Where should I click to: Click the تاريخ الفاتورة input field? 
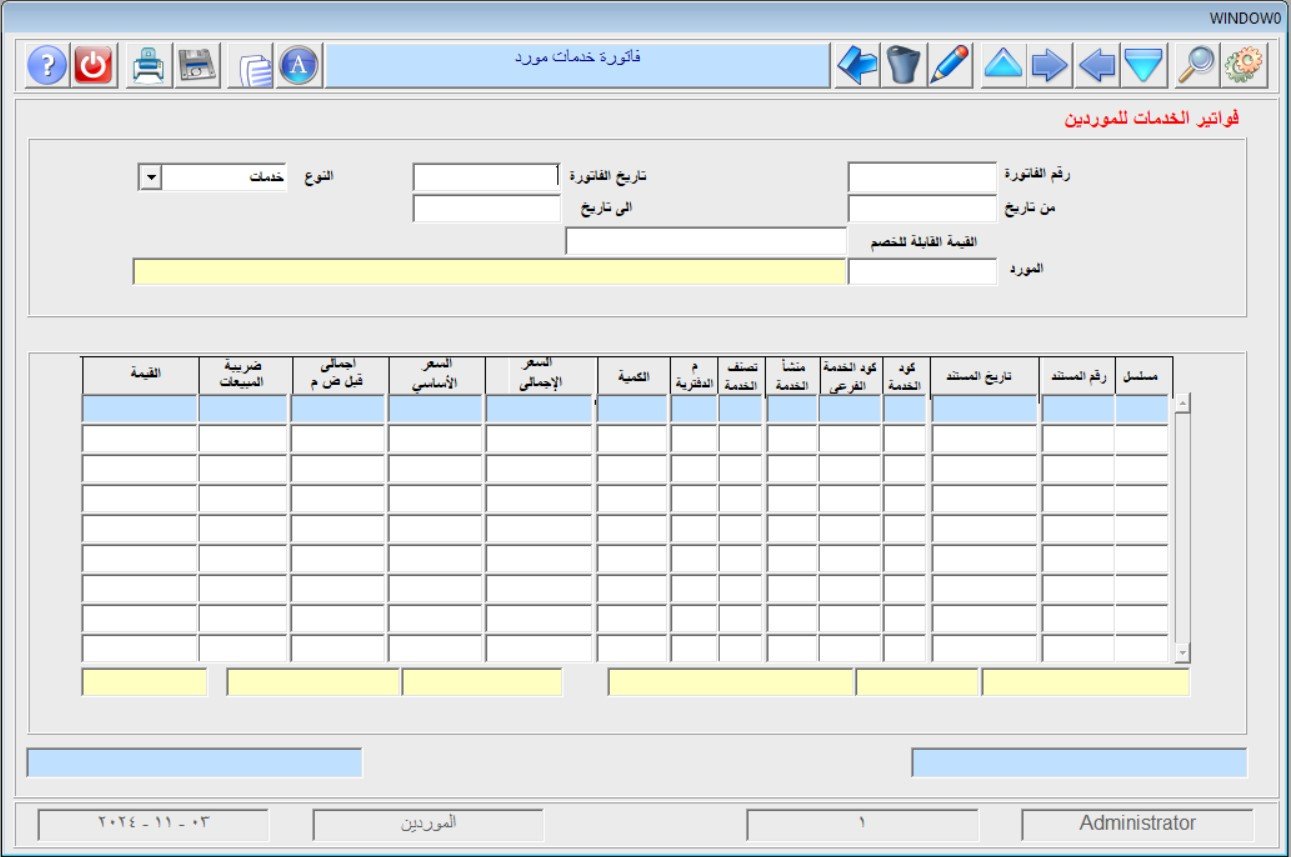pyautogui.click(x=486, y=178)
